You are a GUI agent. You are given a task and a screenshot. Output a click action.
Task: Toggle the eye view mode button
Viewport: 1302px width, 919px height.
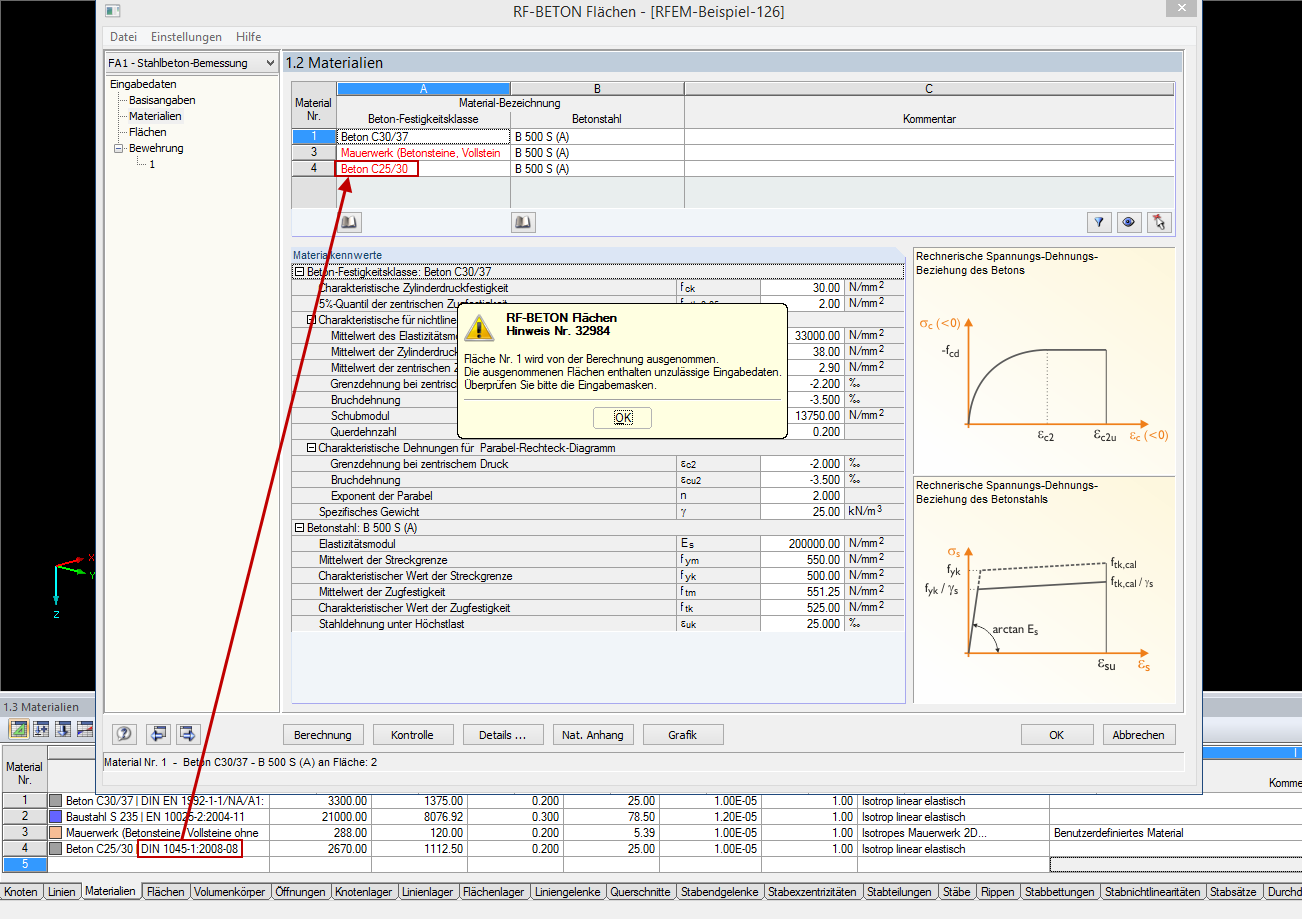coord(1128,222)
